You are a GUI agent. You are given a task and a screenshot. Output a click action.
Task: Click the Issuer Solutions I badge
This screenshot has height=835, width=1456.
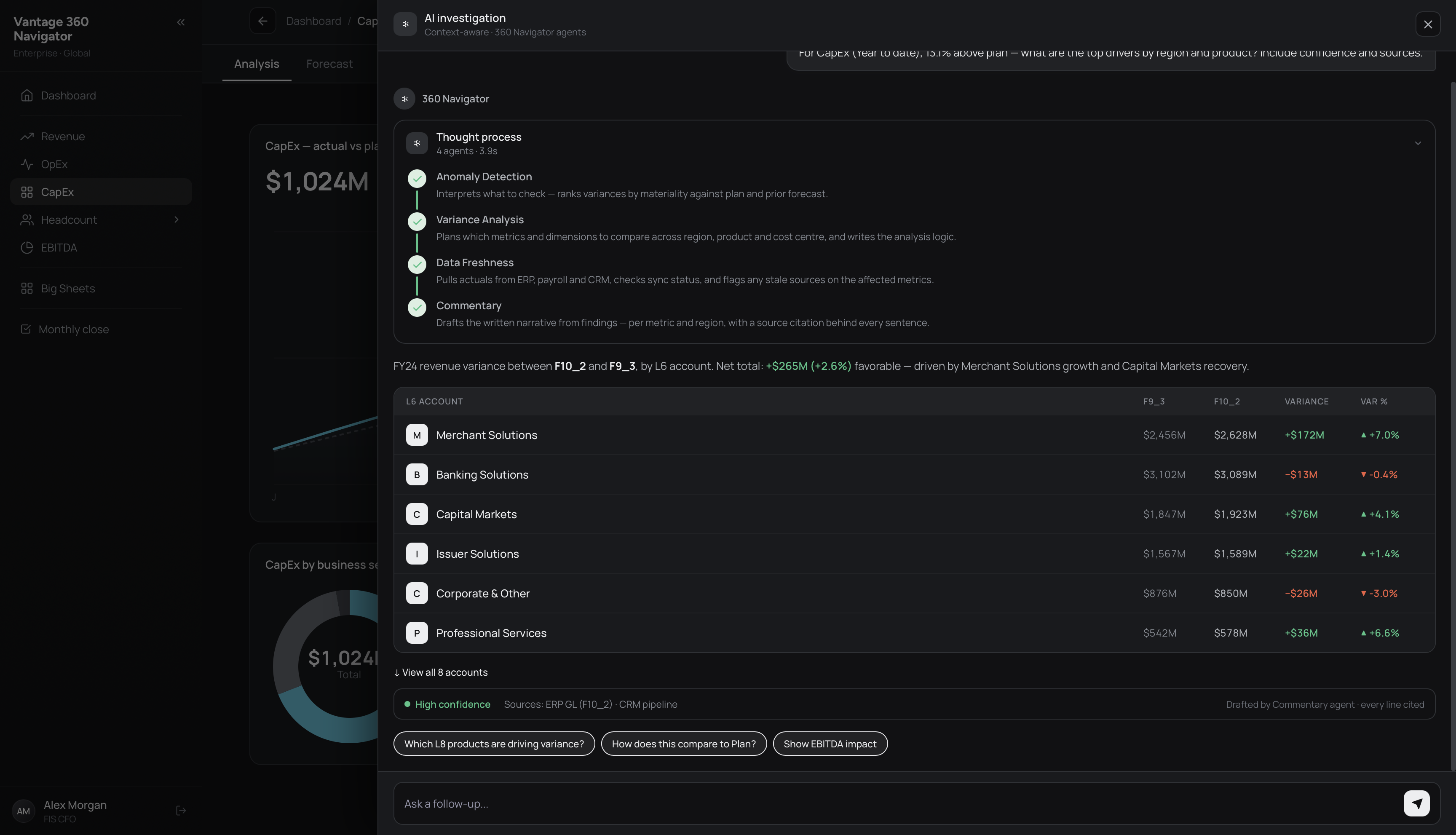pyautogui.click(x=417, y=554)
